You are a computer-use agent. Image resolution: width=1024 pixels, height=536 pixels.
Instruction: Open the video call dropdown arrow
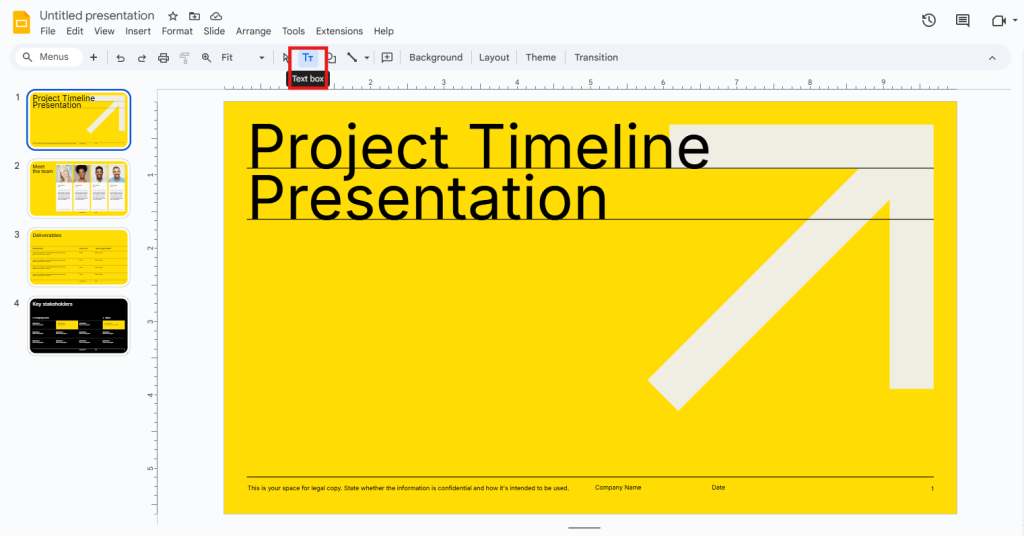pyautogui.click(x=1016, y=20)
